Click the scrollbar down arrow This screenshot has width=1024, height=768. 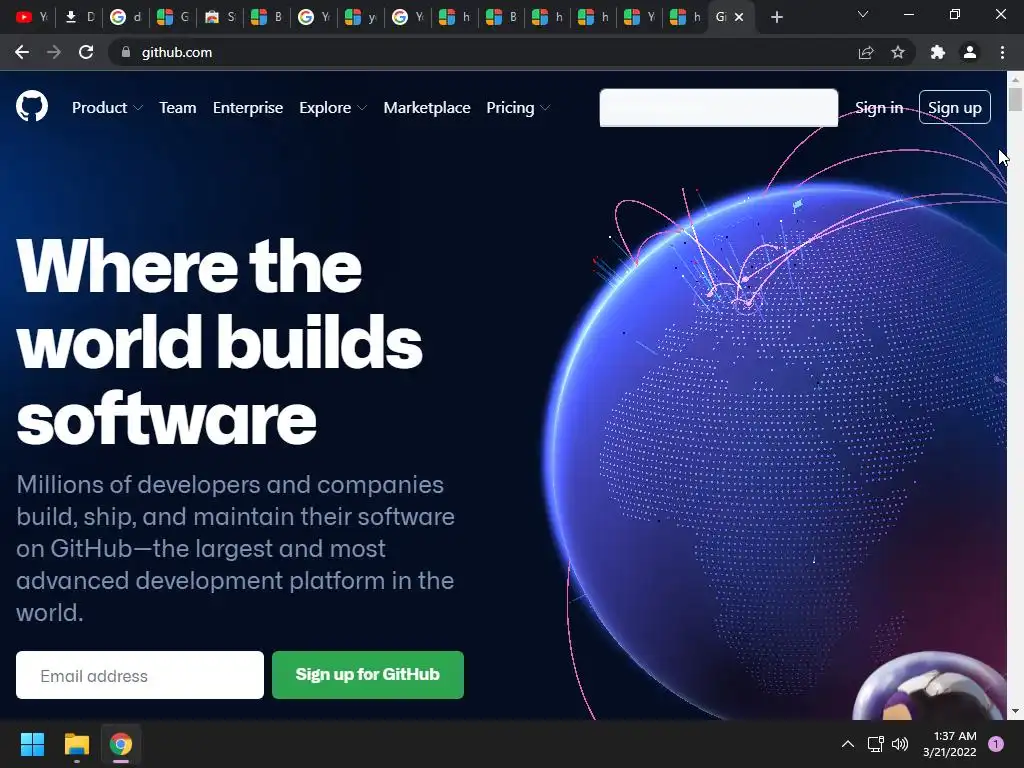(1015, 711)
